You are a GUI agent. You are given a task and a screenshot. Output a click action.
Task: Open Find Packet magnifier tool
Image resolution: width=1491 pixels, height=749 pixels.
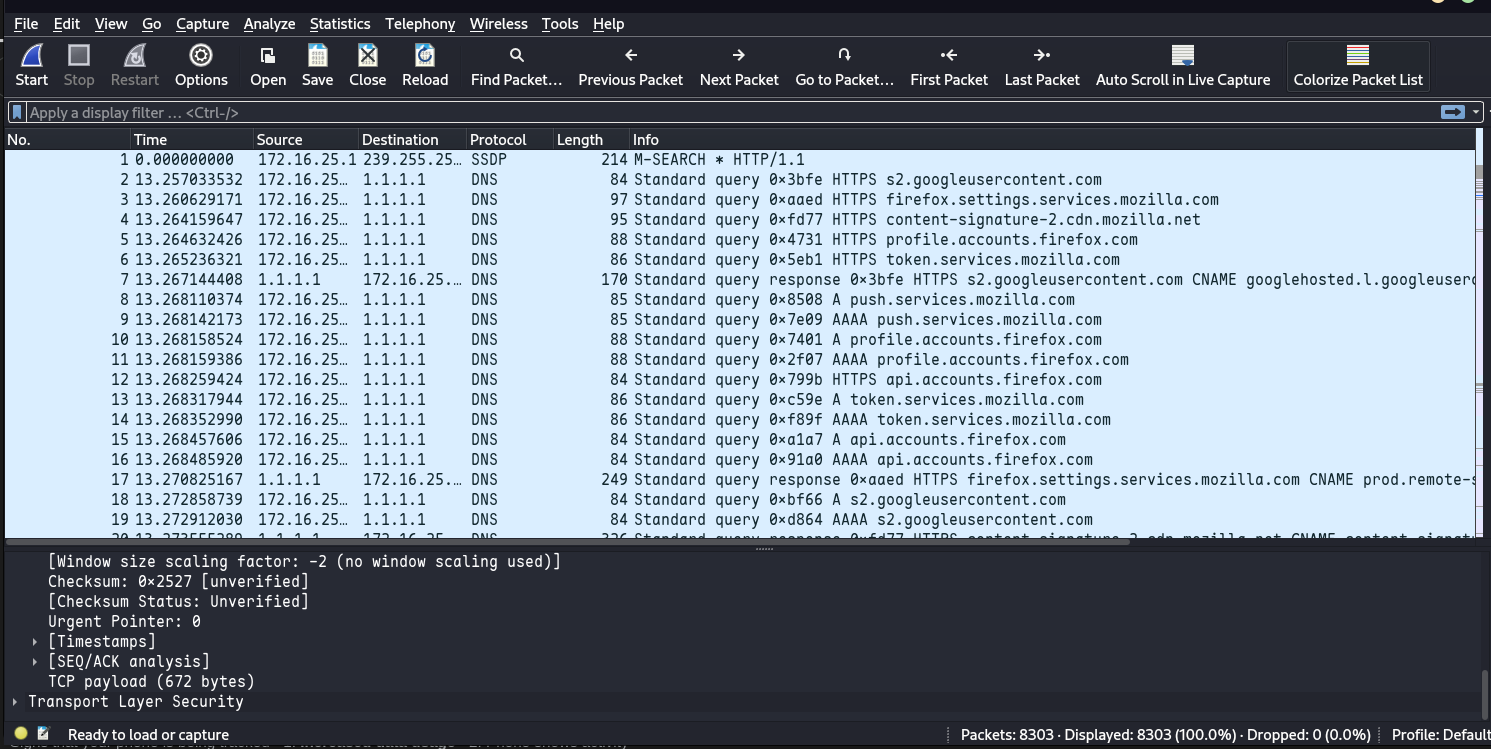(516, 65)
